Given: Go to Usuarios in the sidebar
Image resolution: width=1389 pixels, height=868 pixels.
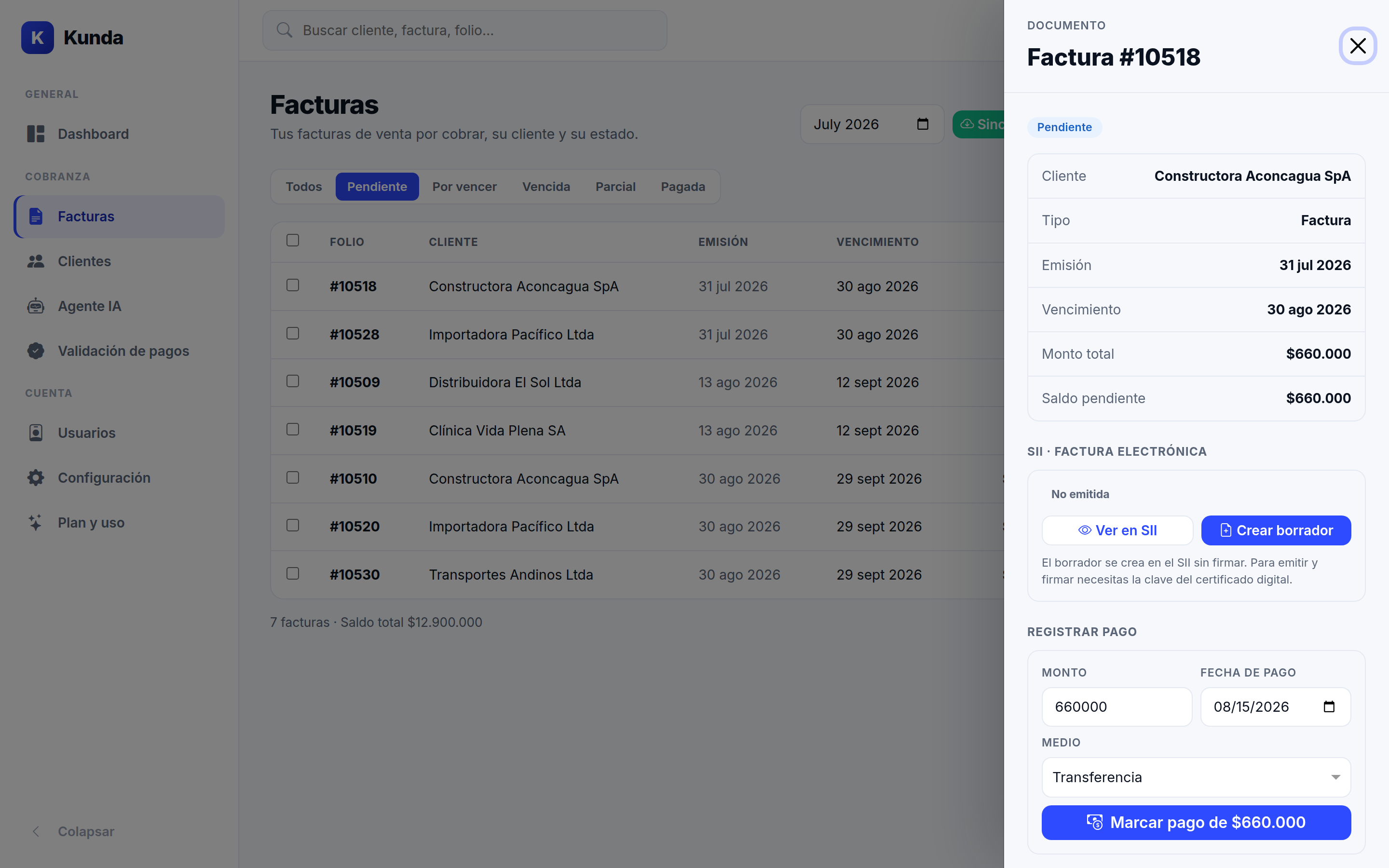Looking at the screenshot, I should 120,433.
